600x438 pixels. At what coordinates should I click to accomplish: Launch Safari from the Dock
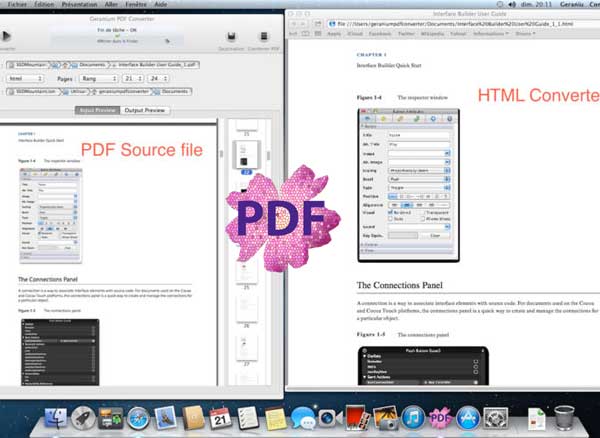click(138, 418)
